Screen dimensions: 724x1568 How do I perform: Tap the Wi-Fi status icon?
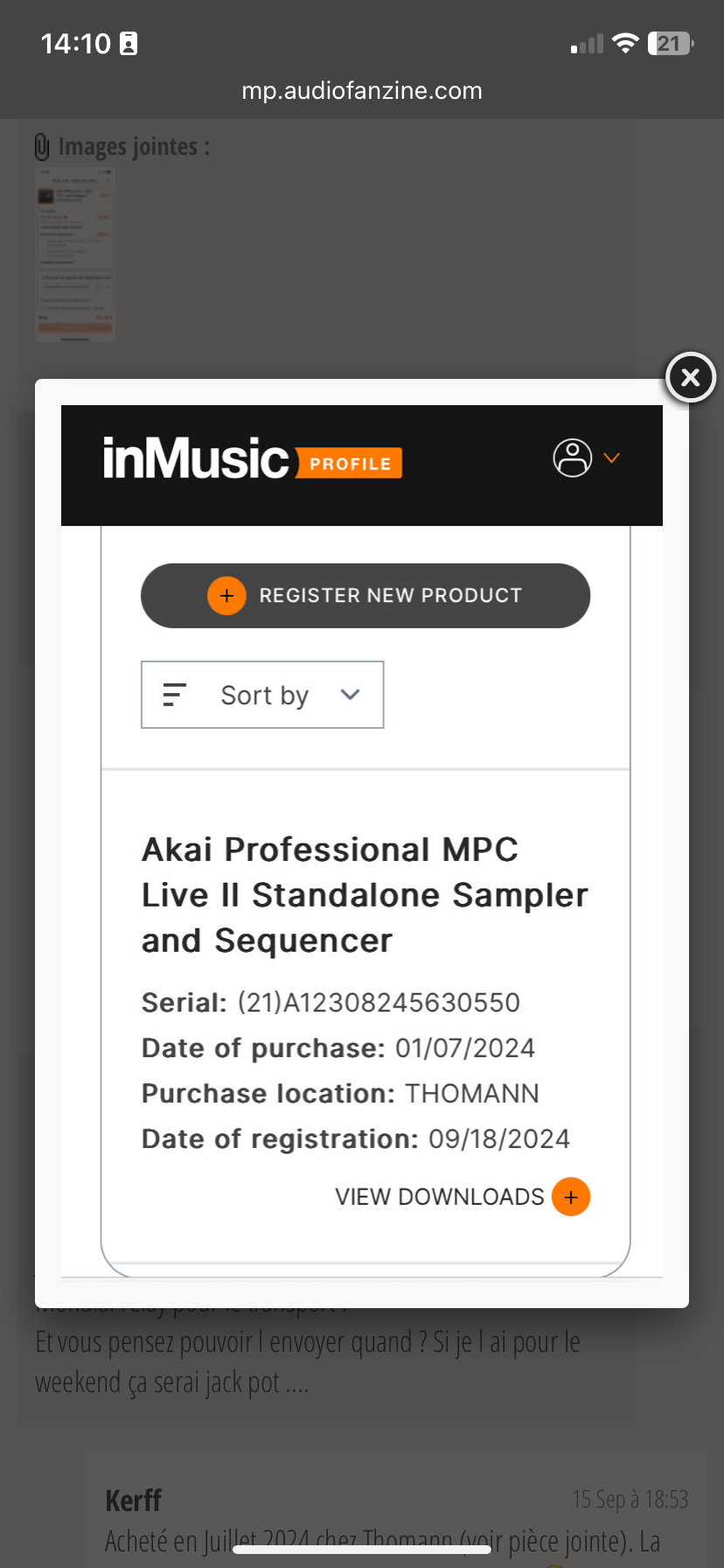click(x=625, y=44)
